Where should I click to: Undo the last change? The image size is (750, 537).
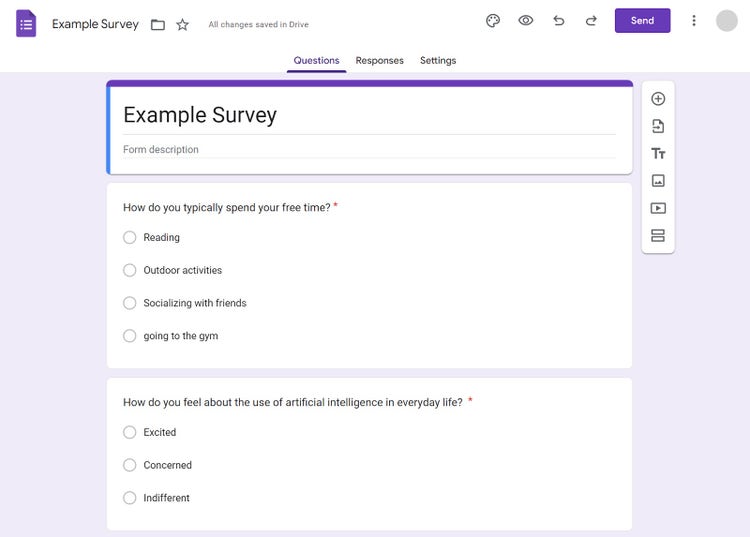pyautogui.click(x=559, y=20)
